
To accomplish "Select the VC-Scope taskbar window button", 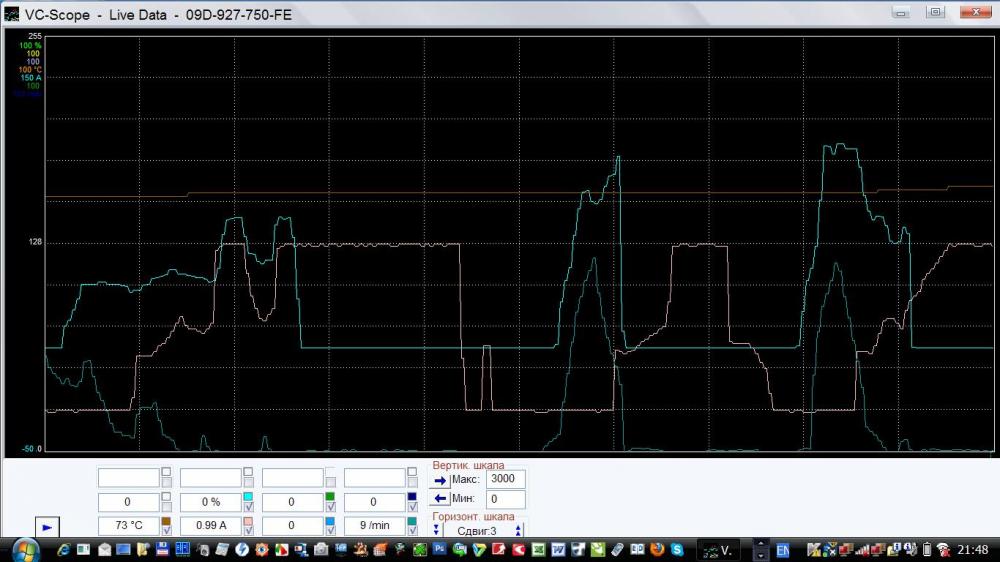I will [x=720, y=550].
